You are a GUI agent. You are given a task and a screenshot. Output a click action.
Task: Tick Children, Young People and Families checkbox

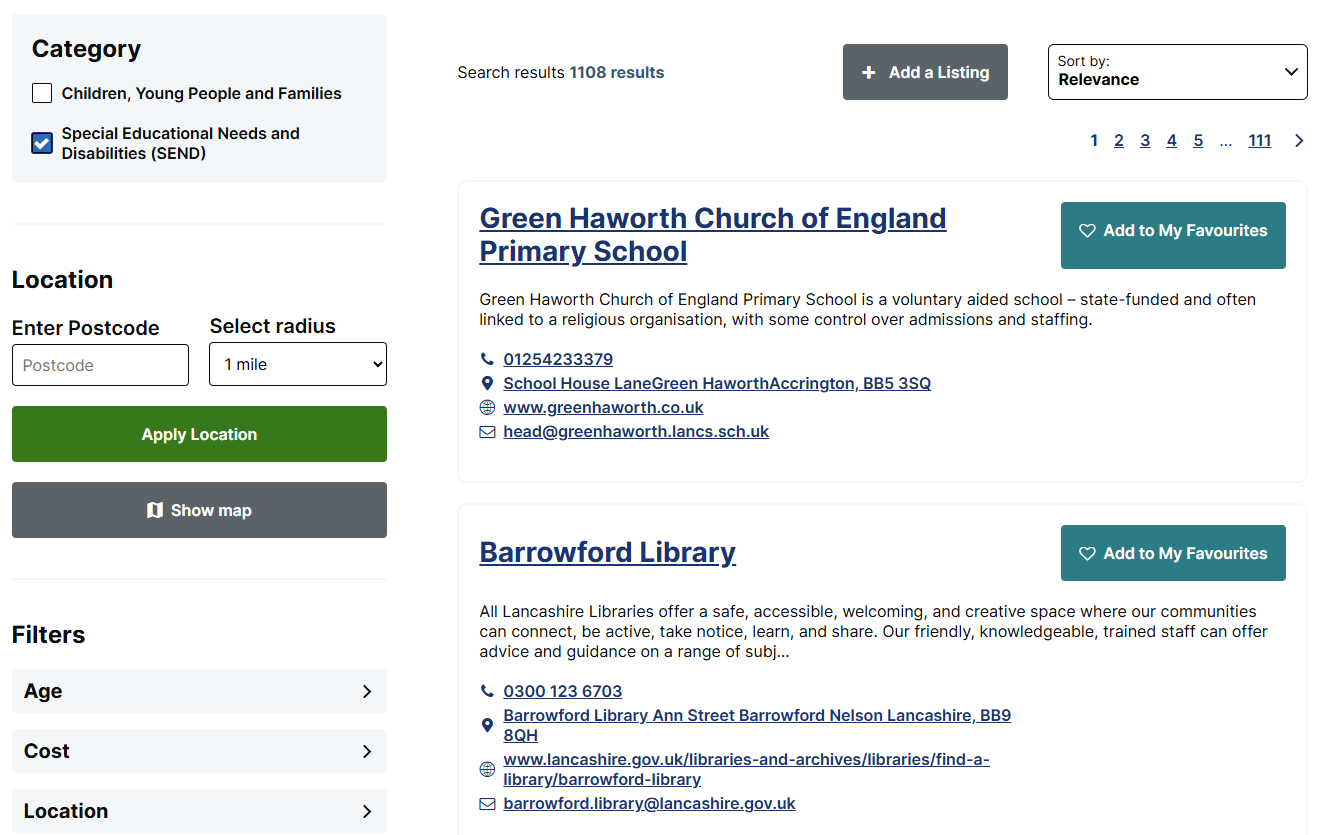42,94
